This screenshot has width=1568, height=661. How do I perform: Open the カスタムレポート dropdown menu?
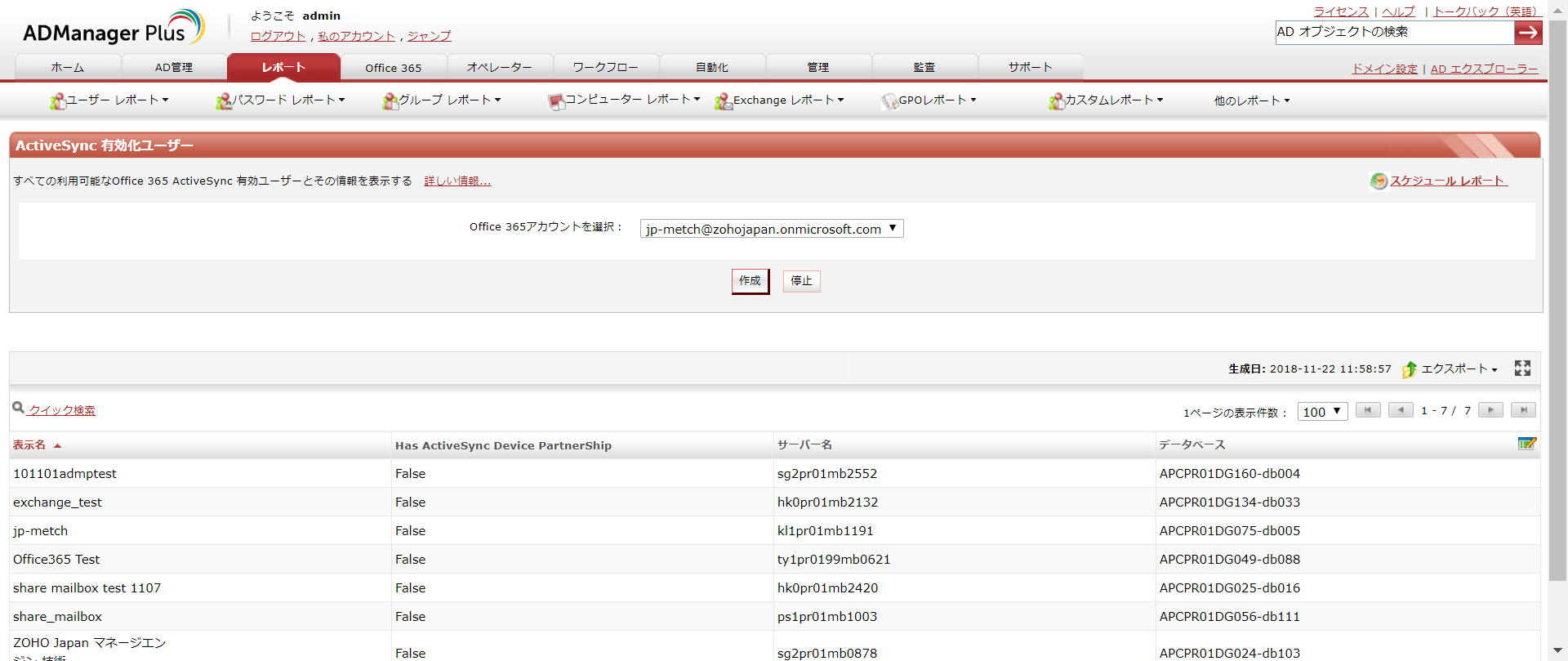coord(1114,100)
